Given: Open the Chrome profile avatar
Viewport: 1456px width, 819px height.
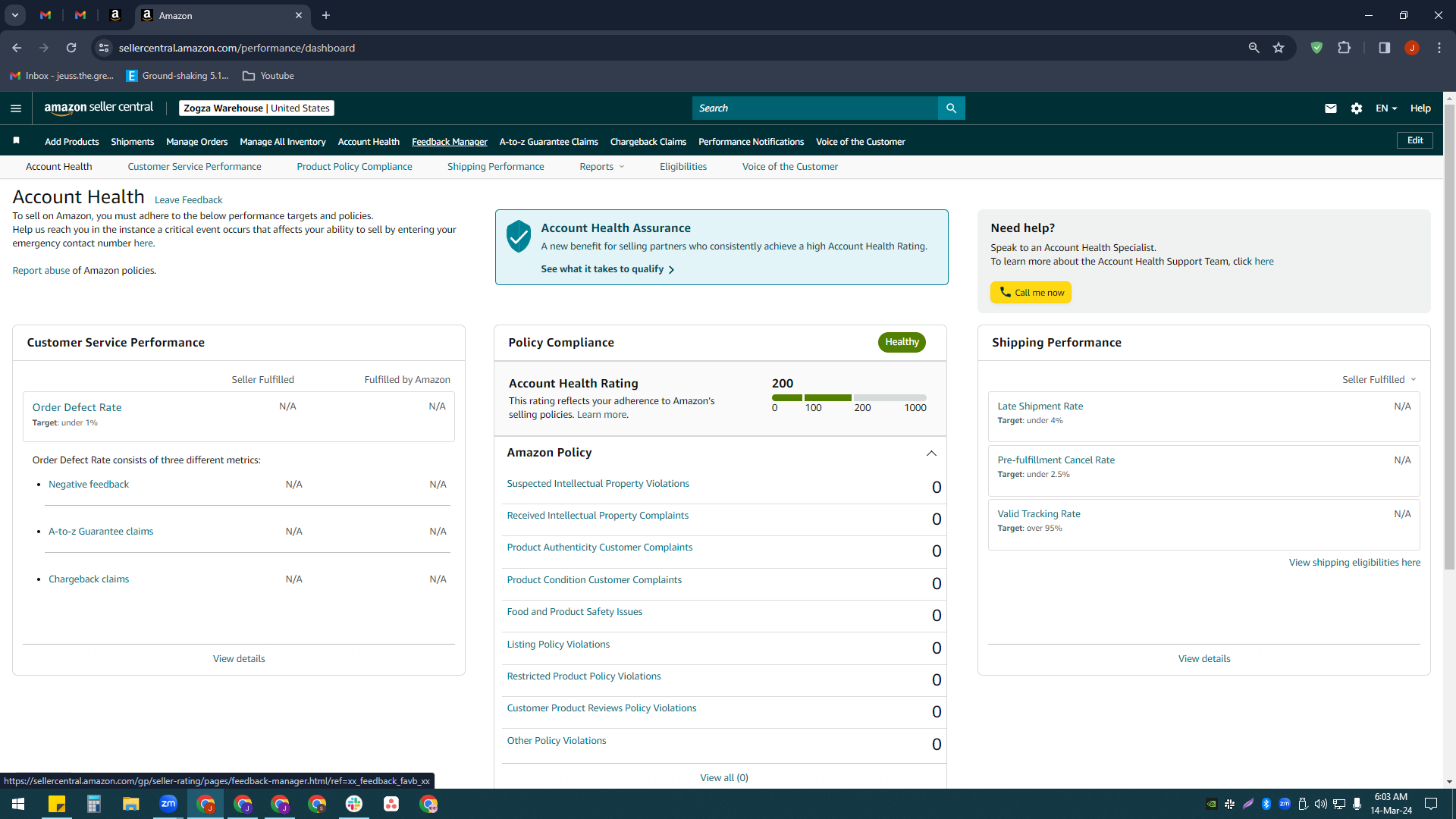Looking at the screenshot, I should 1411,48.
